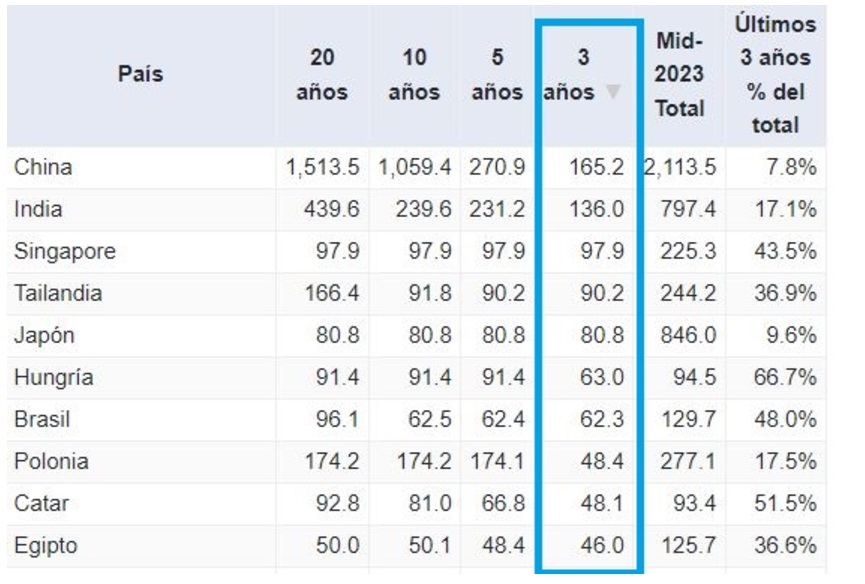Sort by Últimos 3 años % del total

(x=776, y=75)
